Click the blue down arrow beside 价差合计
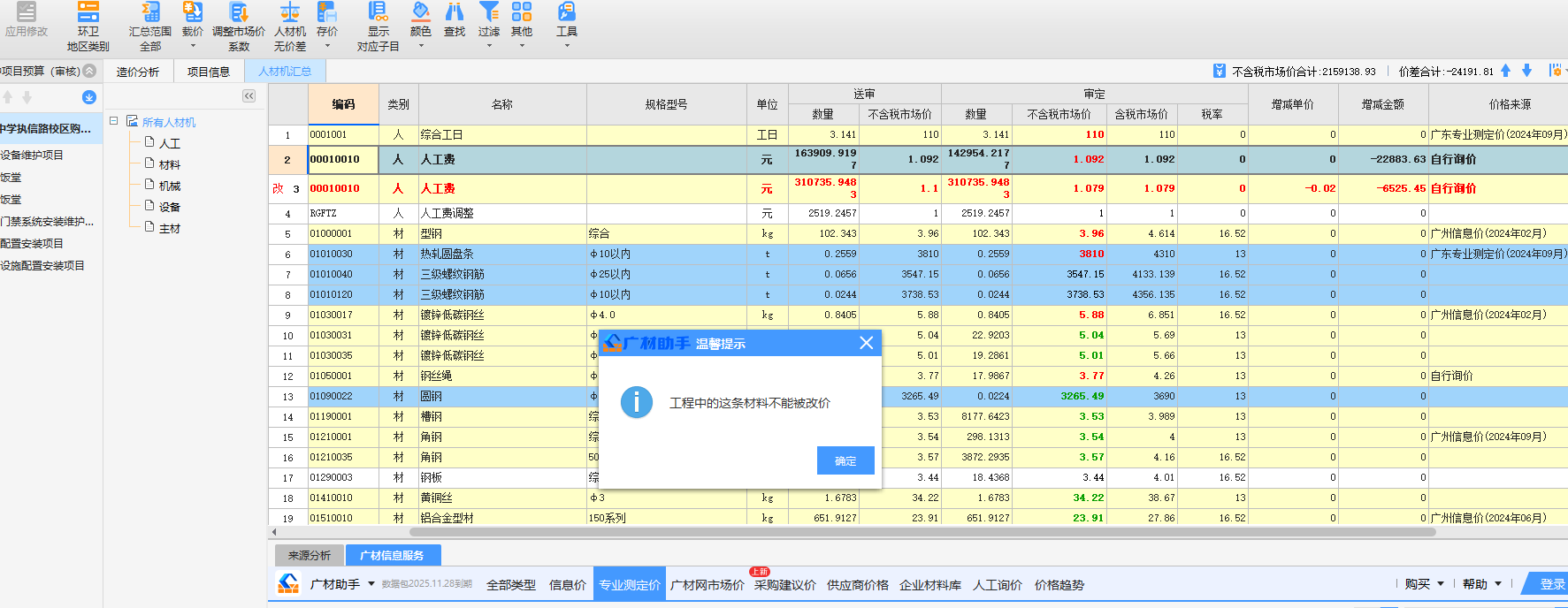This screenshot has width=1568, height=608. click(x=1526, y=71)
